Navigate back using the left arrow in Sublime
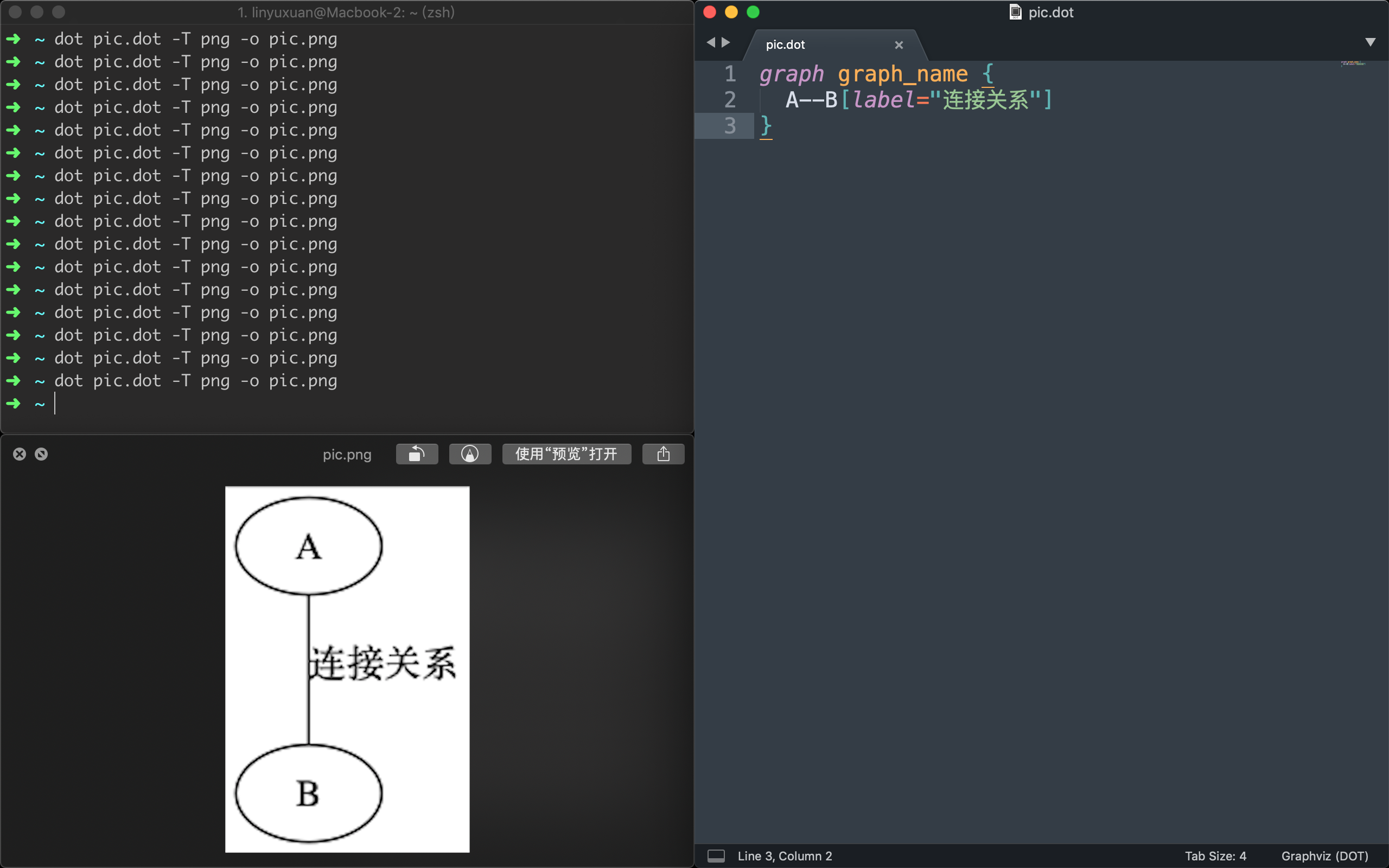This screenshot has width=1389, height=868. pos(712,42)
